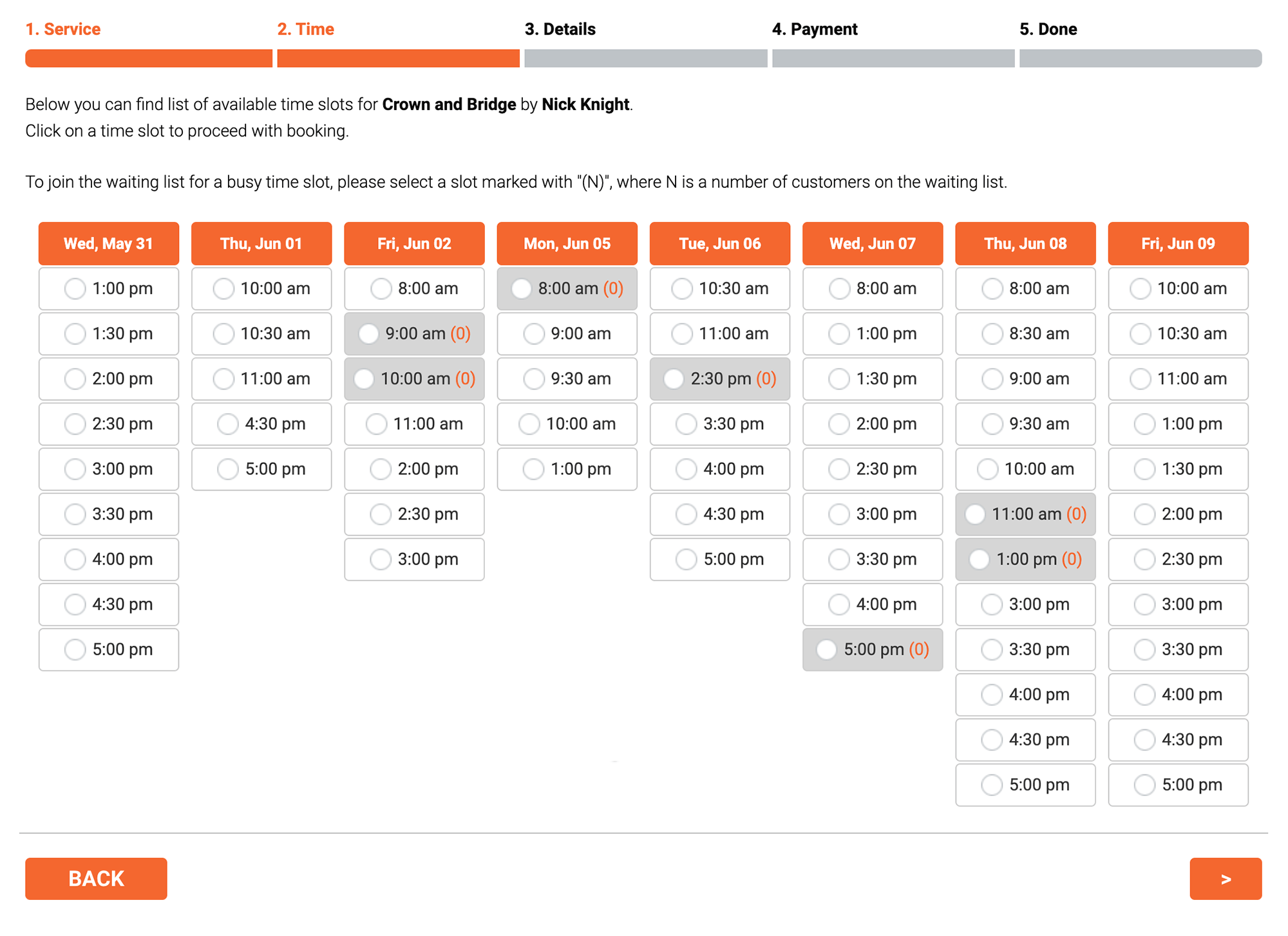Go to next week with > button
The height and width of the screenshot is (936, 1288).
point(1226,878)
